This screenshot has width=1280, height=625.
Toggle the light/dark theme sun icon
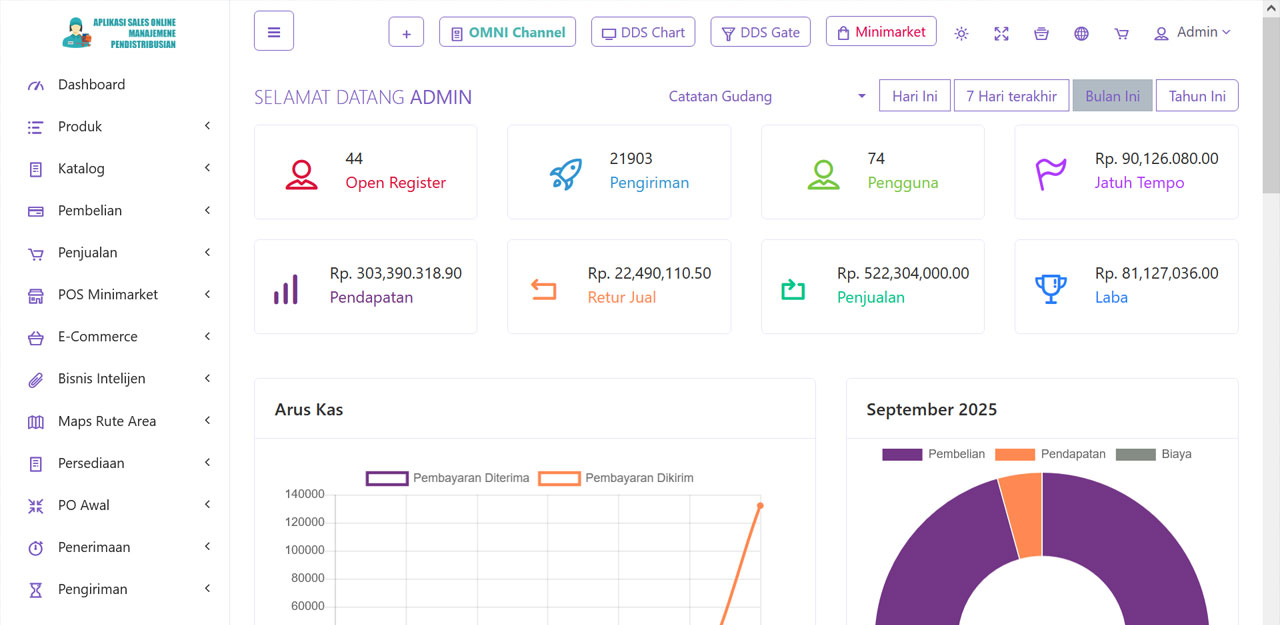point(961,33)
